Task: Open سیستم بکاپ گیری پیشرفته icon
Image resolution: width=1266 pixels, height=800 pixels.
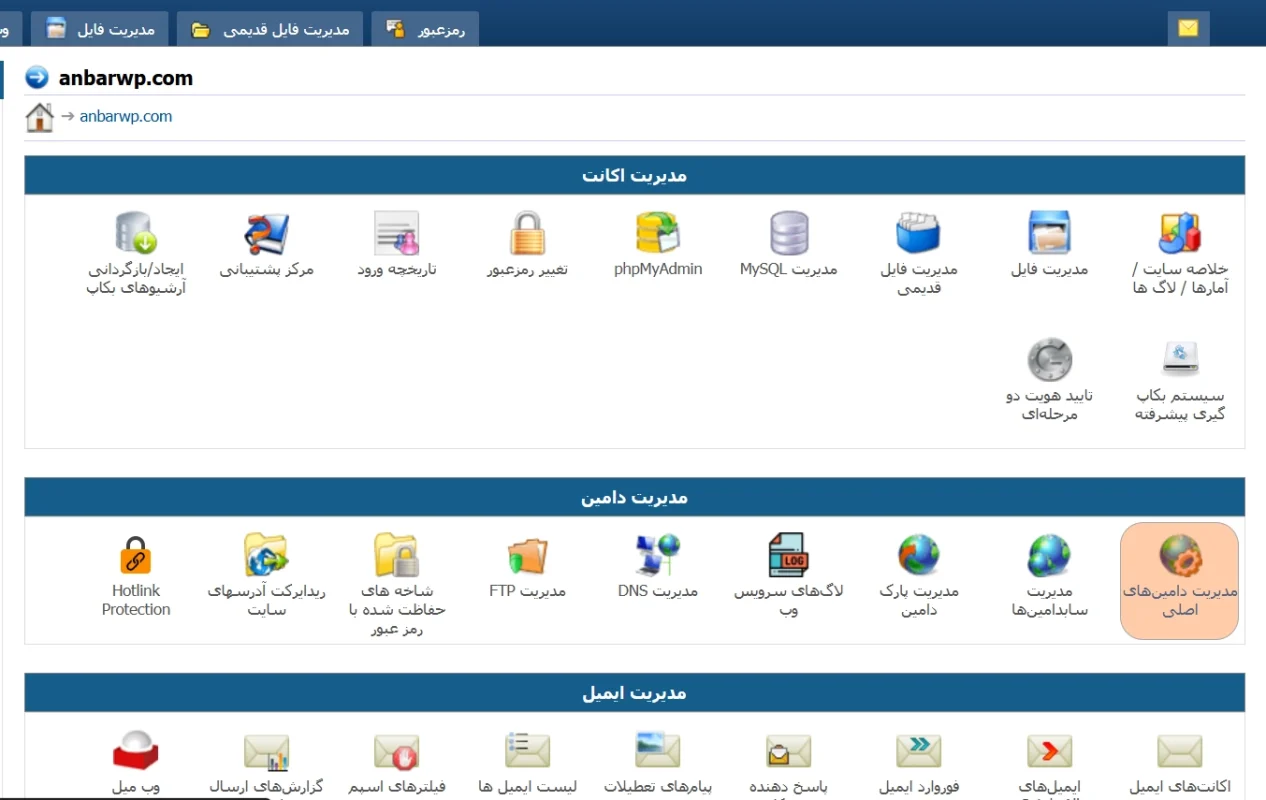Action: coord(1179,360)
